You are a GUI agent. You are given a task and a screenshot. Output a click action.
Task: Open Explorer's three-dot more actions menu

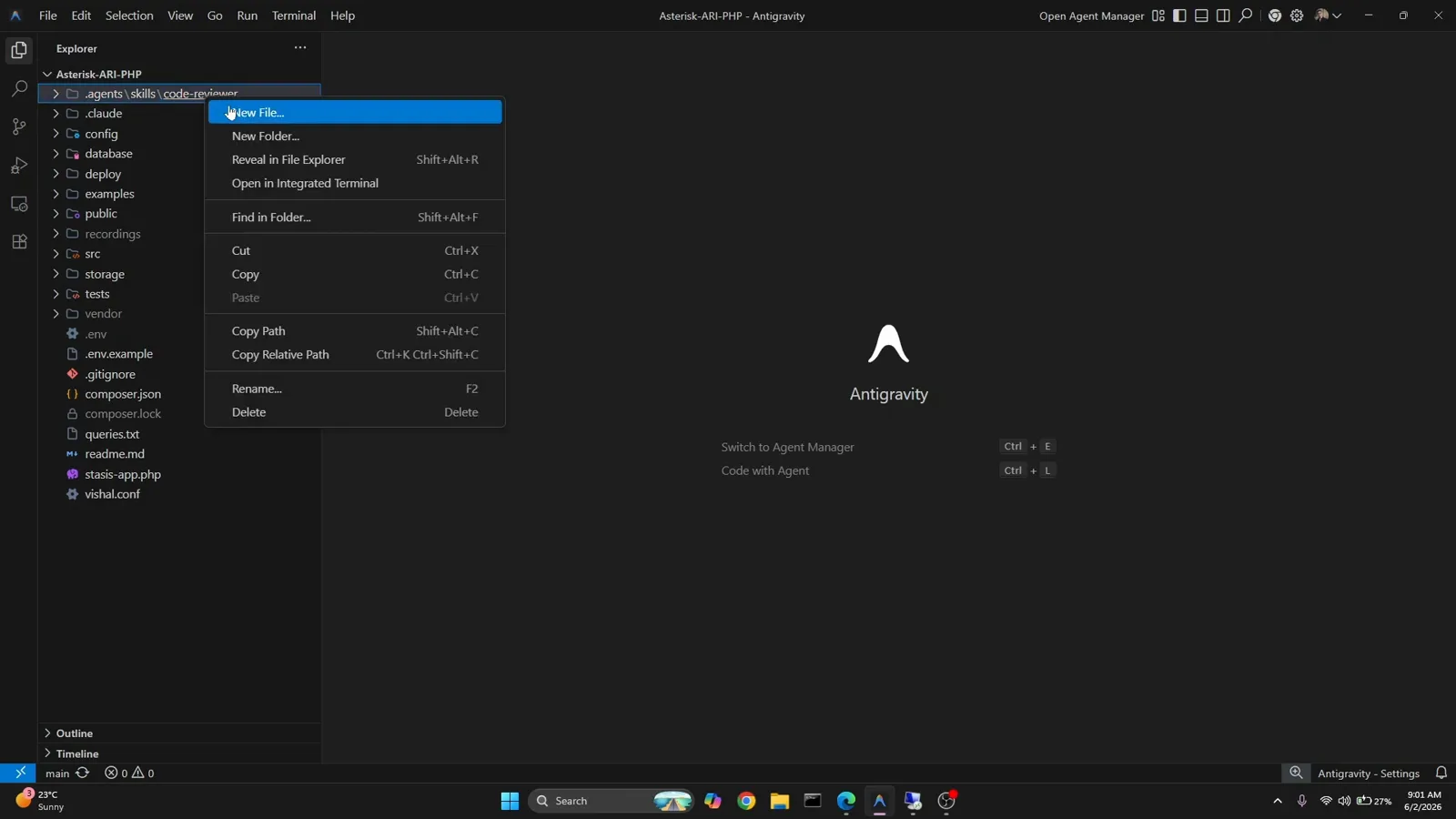[x=300, y=47]
